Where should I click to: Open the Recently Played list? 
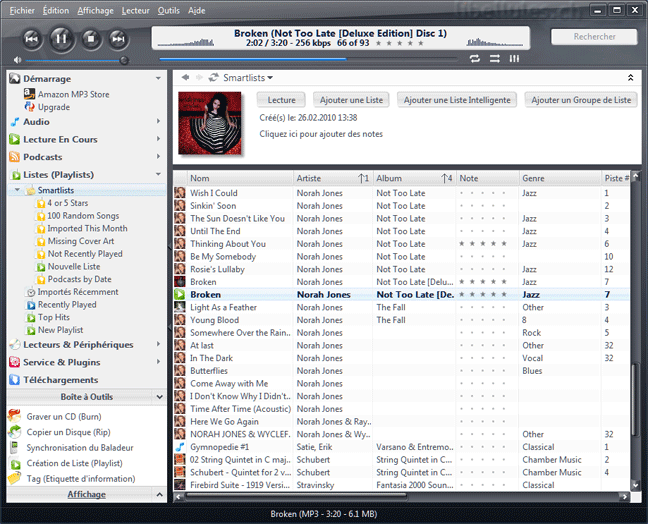point(67,305)
